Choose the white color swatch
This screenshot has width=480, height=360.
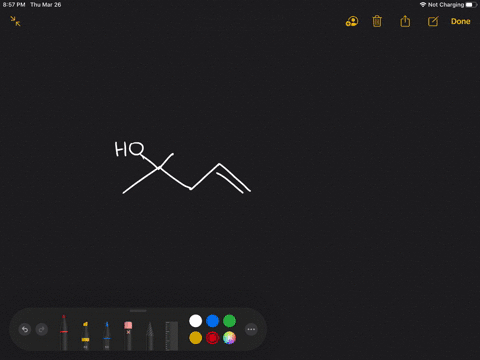pyautogui.click(x=196, y=321)
